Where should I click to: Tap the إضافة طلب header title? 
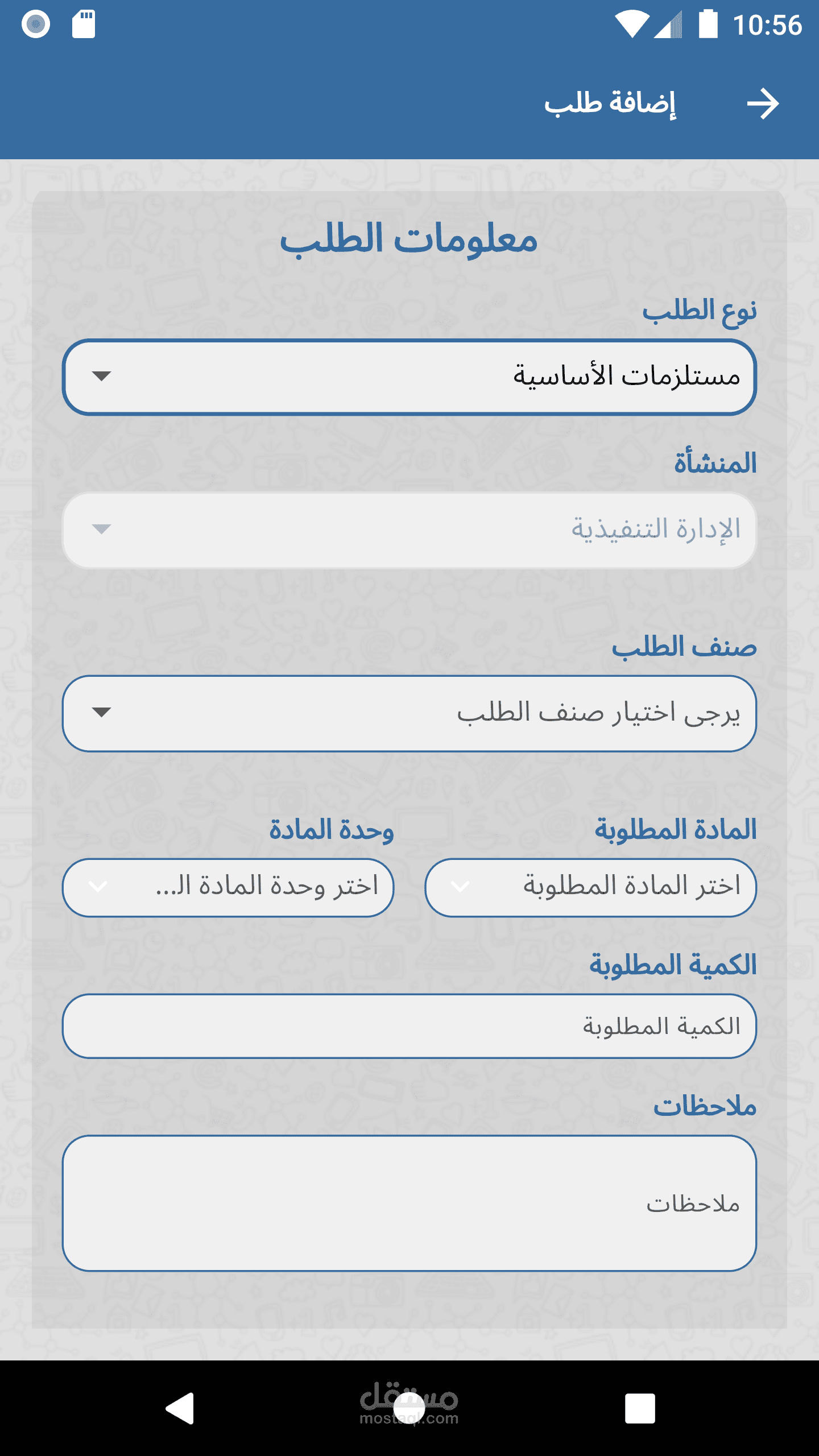tap(610, 104)
